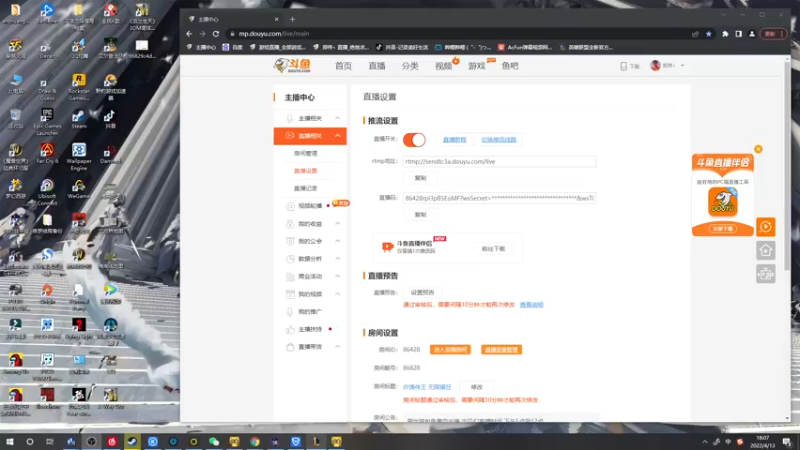
Task: Click the stream key input field
Action: (x=499, y=198)
